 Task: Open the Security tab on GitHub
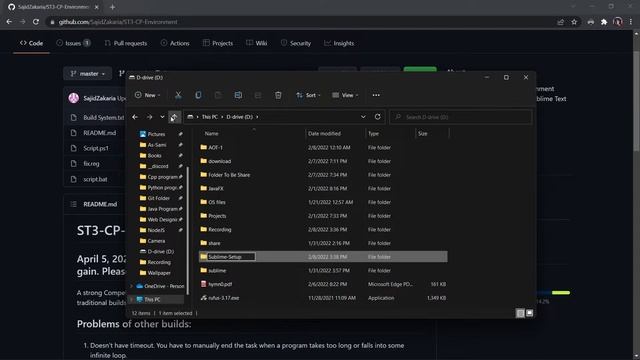coord(296,43)
